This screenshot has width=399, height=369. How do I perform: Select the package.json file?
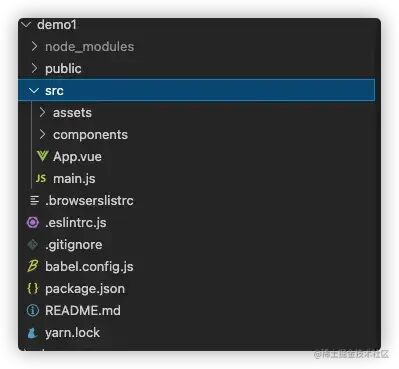[85, 289]
